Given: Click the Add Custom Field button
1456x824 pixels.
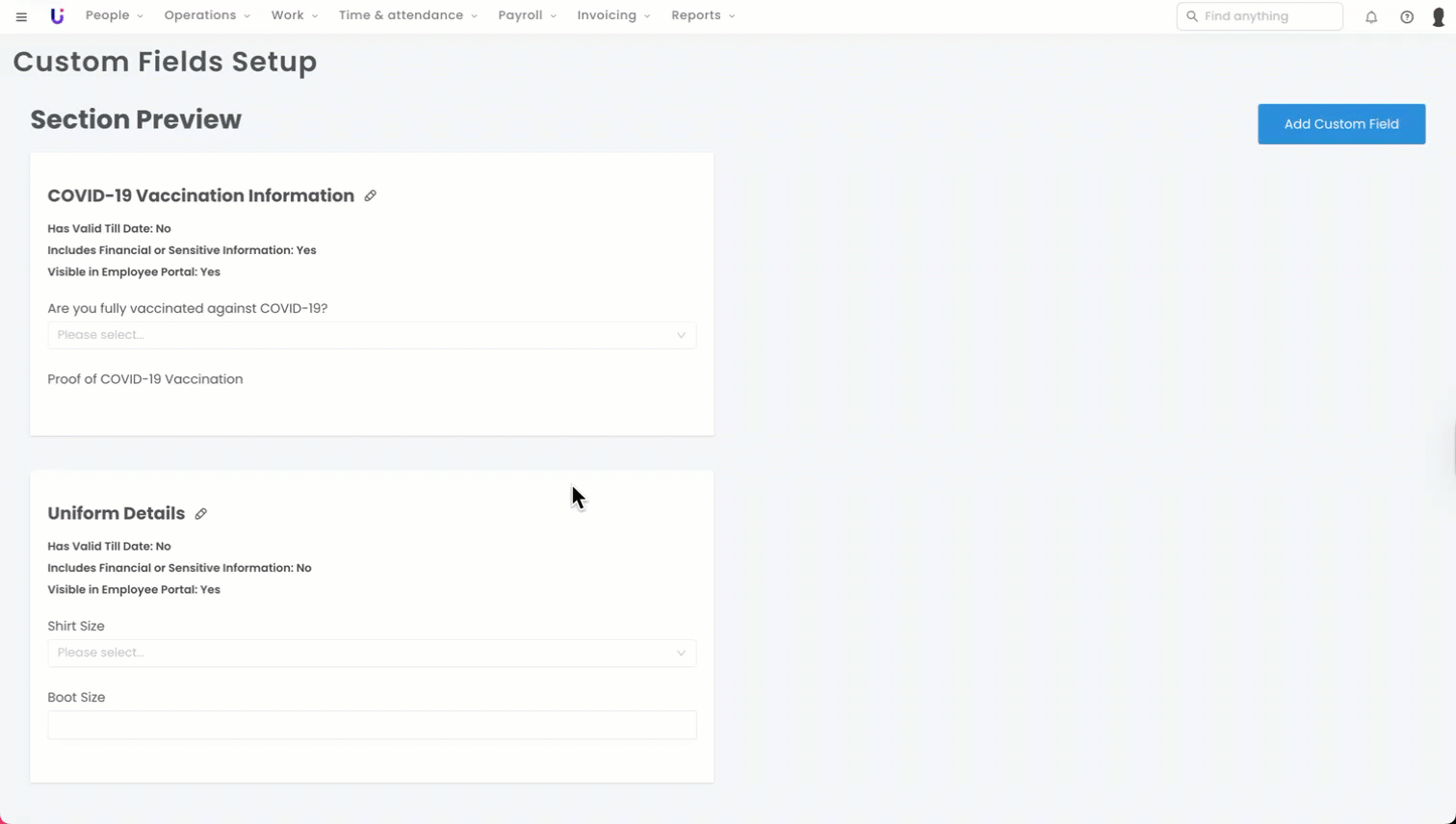Looking at the screenshot, I should pos(1340,124).
